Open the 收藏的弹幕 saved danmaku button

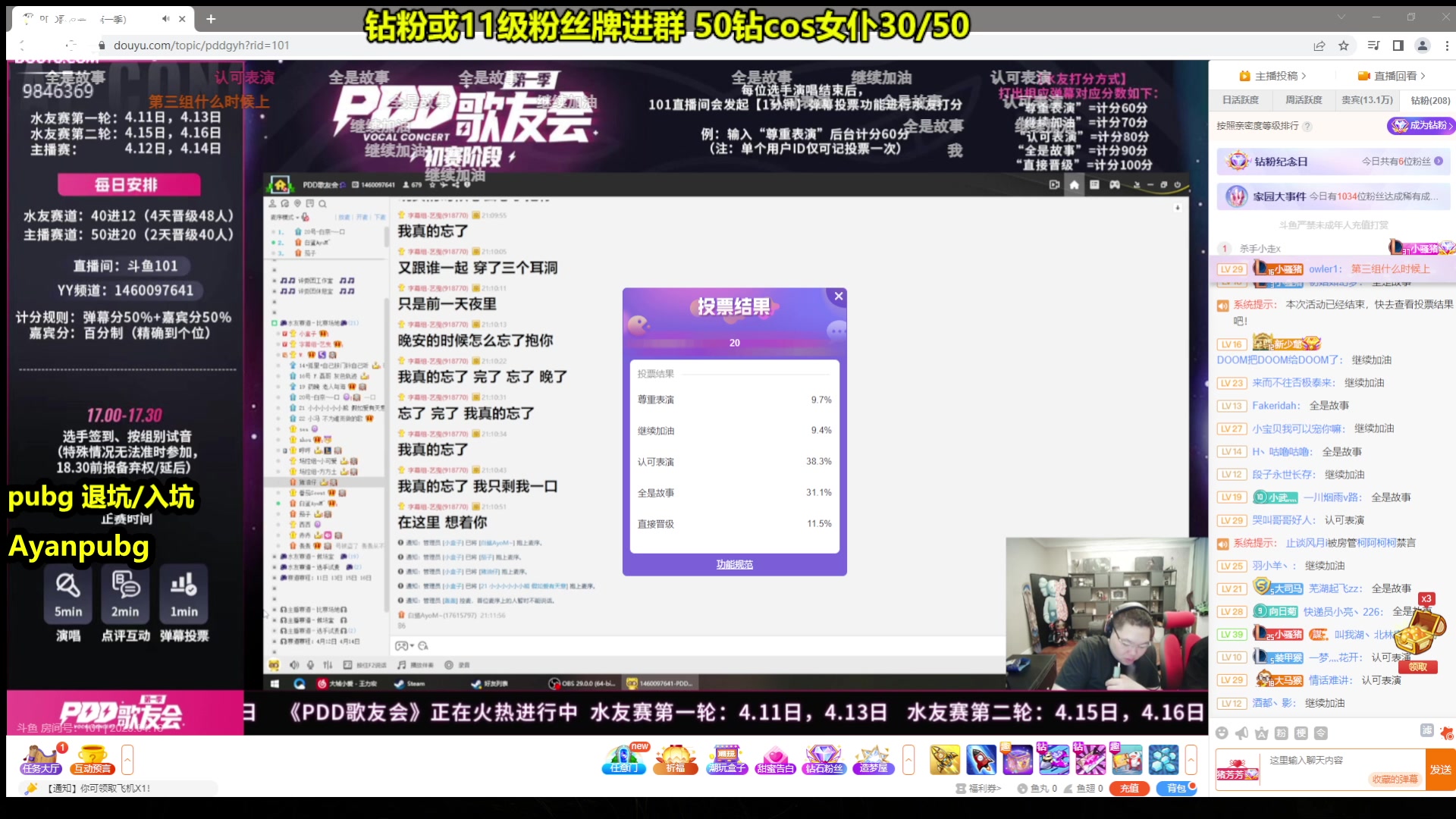point(1395,779)
